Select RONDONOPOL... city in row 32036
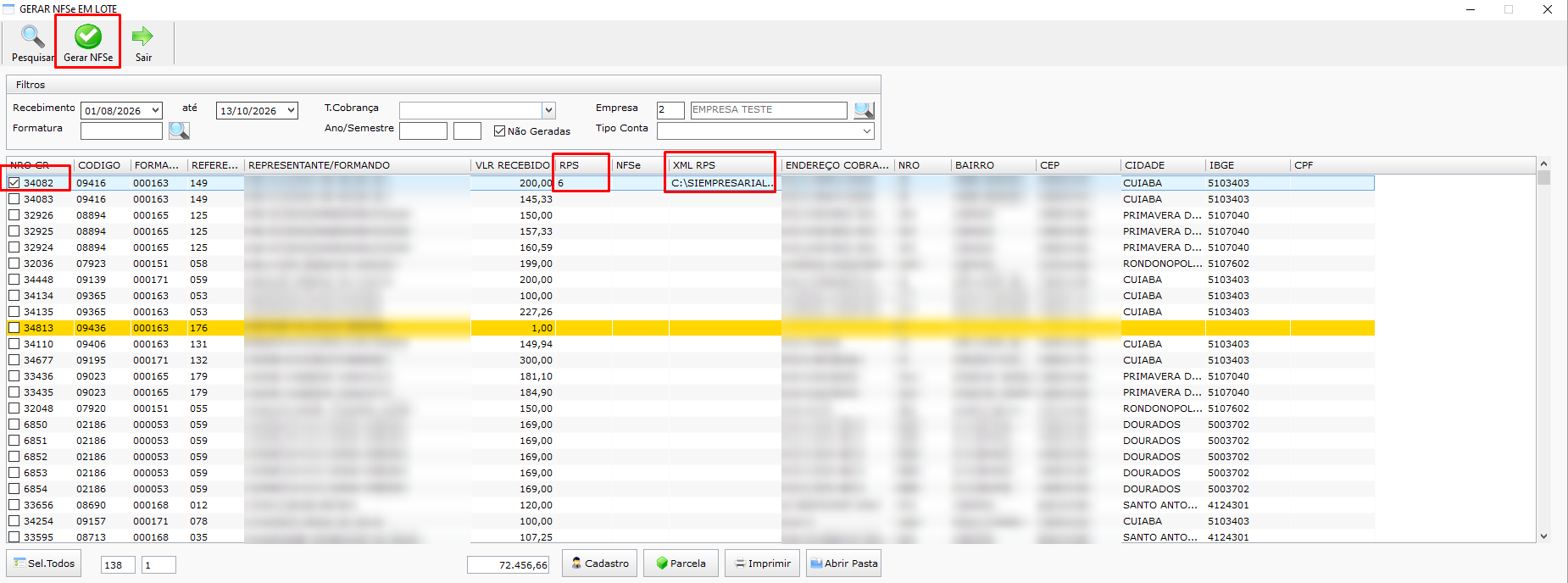 [1162, 264]
